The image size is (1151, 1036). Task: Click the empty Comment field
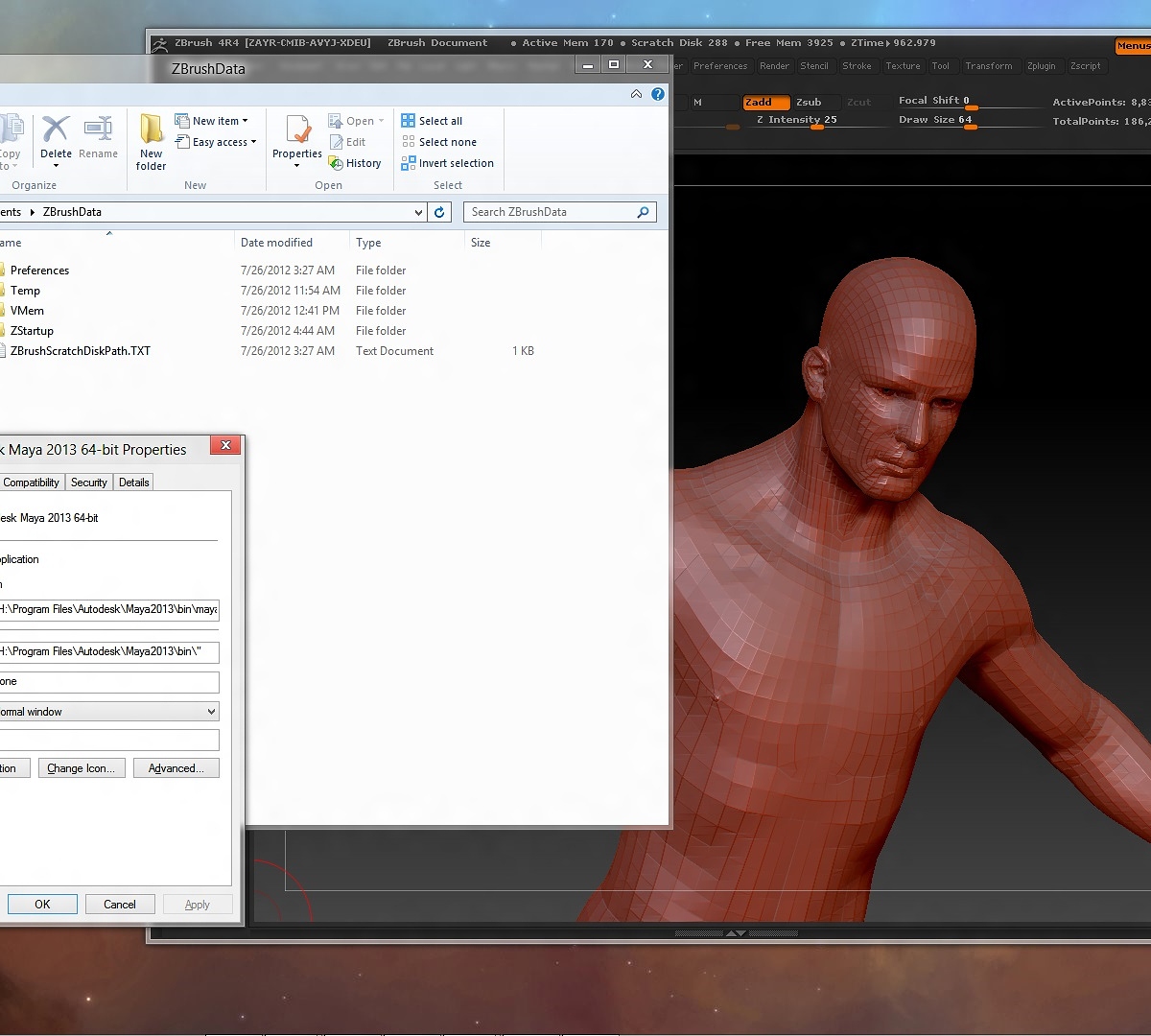(109, 740)
